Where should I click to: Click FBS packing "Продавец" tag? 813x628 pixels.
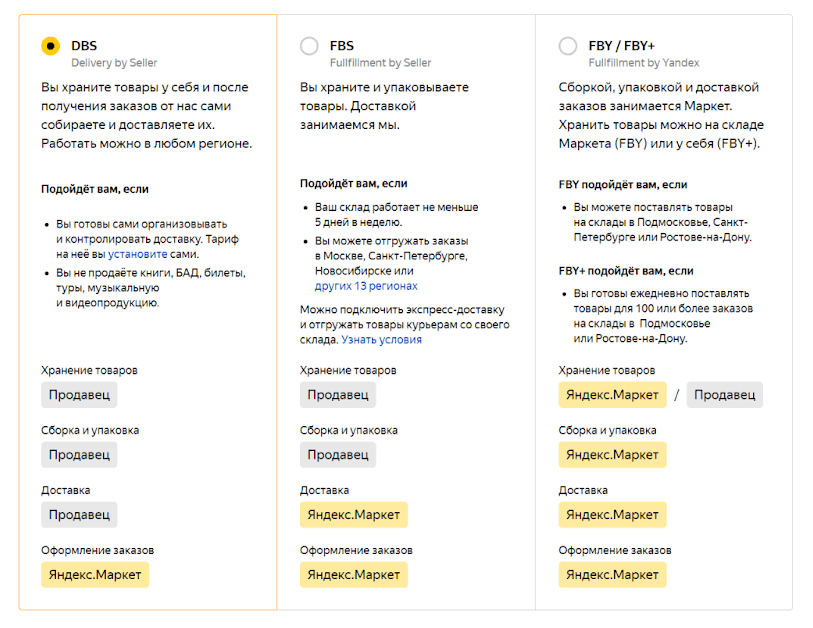click(x=338, y=455)
